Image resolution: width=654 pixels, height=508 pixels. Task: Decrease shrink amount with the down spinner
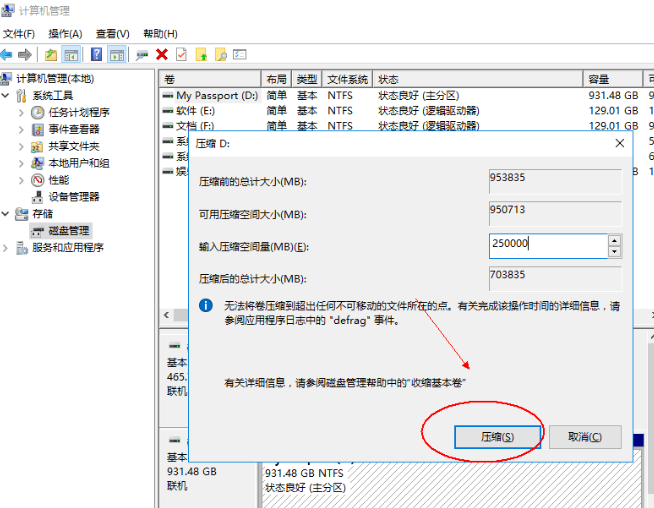point(614,250)
